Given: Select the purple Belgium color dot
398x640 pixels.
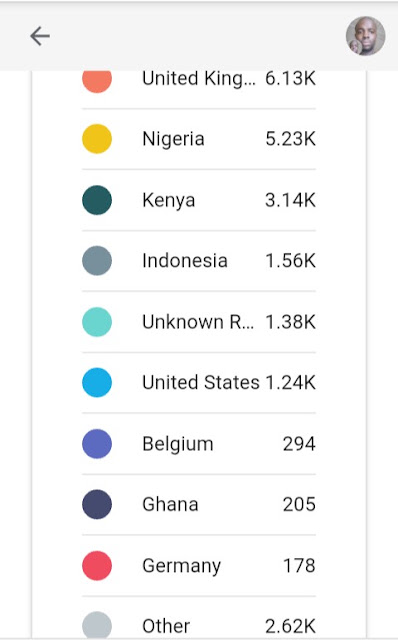Looking at the screenshot, I should (x=97, y=444).
